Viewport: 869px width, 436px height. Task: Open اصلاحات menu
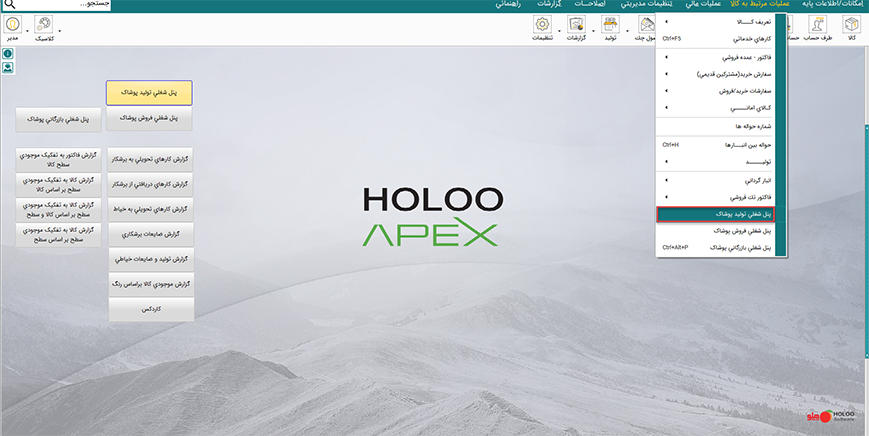(x=590, y=4)
